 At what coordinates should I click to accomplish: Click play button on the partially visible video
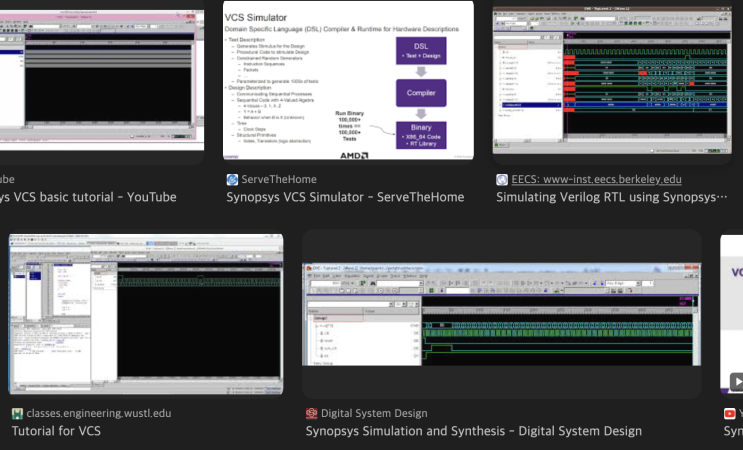tap(737, 382)
